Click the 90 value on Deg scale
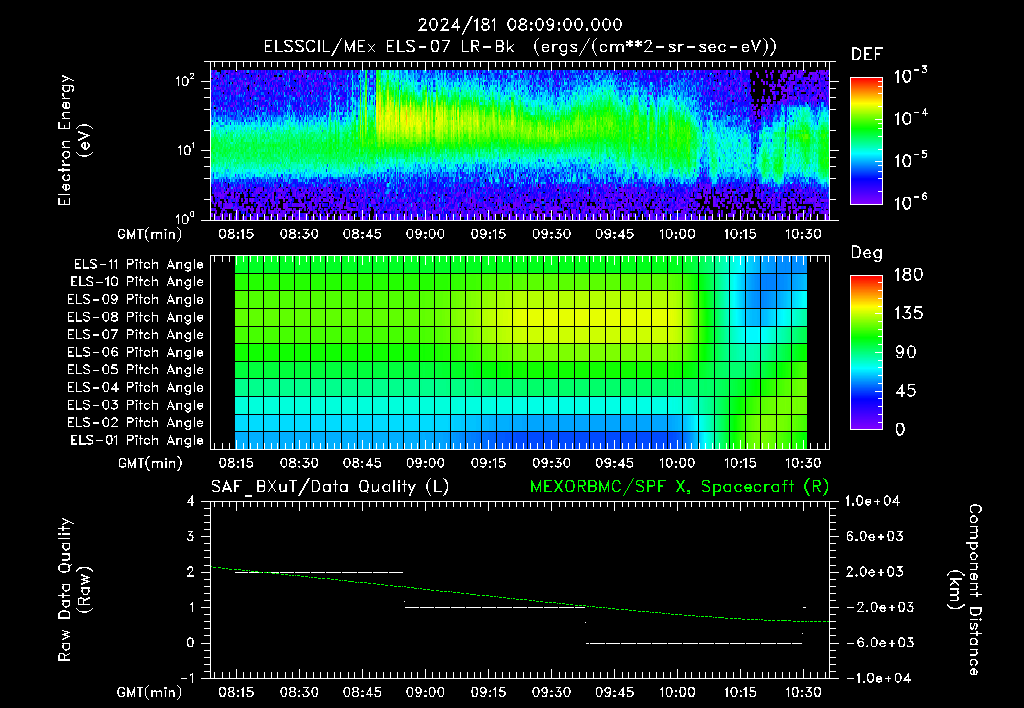 [906, 352]
